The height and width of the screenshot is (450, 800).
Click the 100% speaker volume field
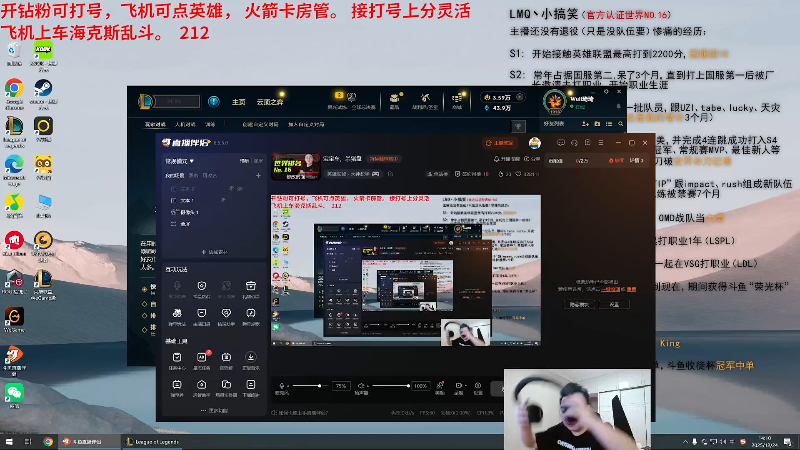pos(420,386)
